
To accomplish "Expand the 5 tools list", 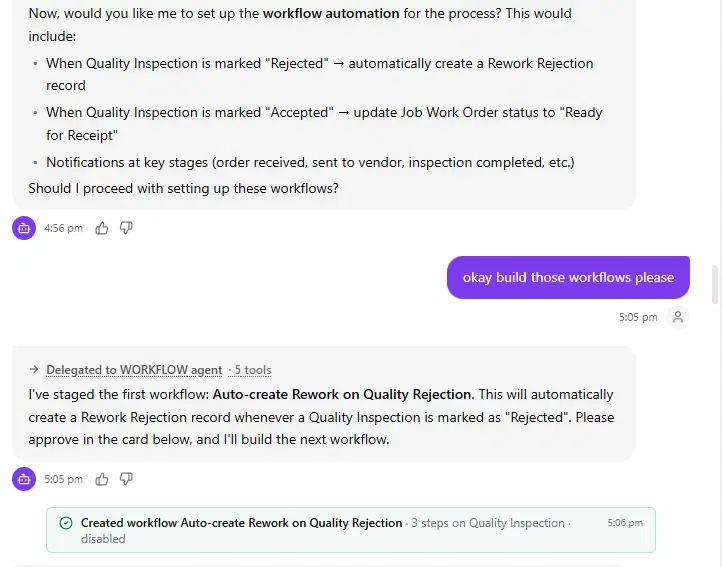I will coord(253,370).
